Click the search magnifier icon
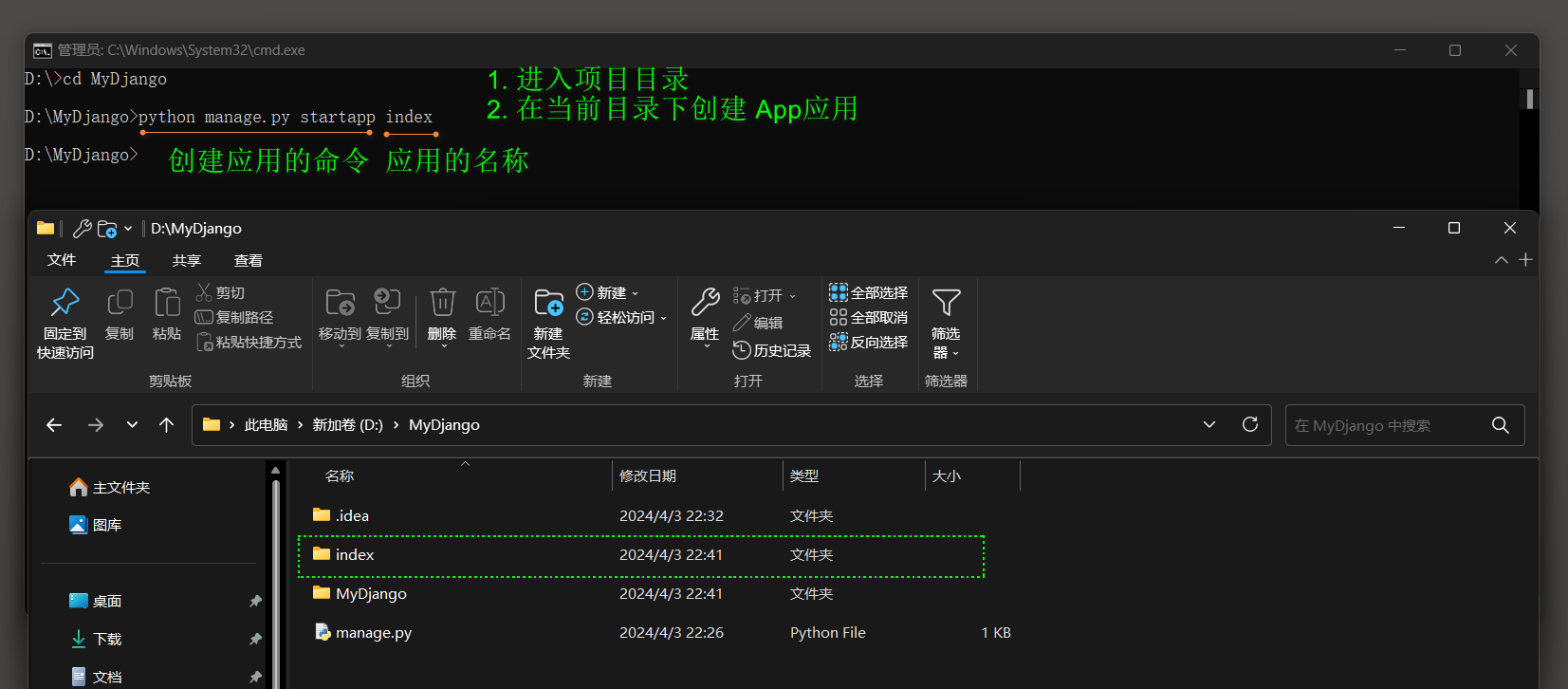The image size is (1568, 689). 1501,425
